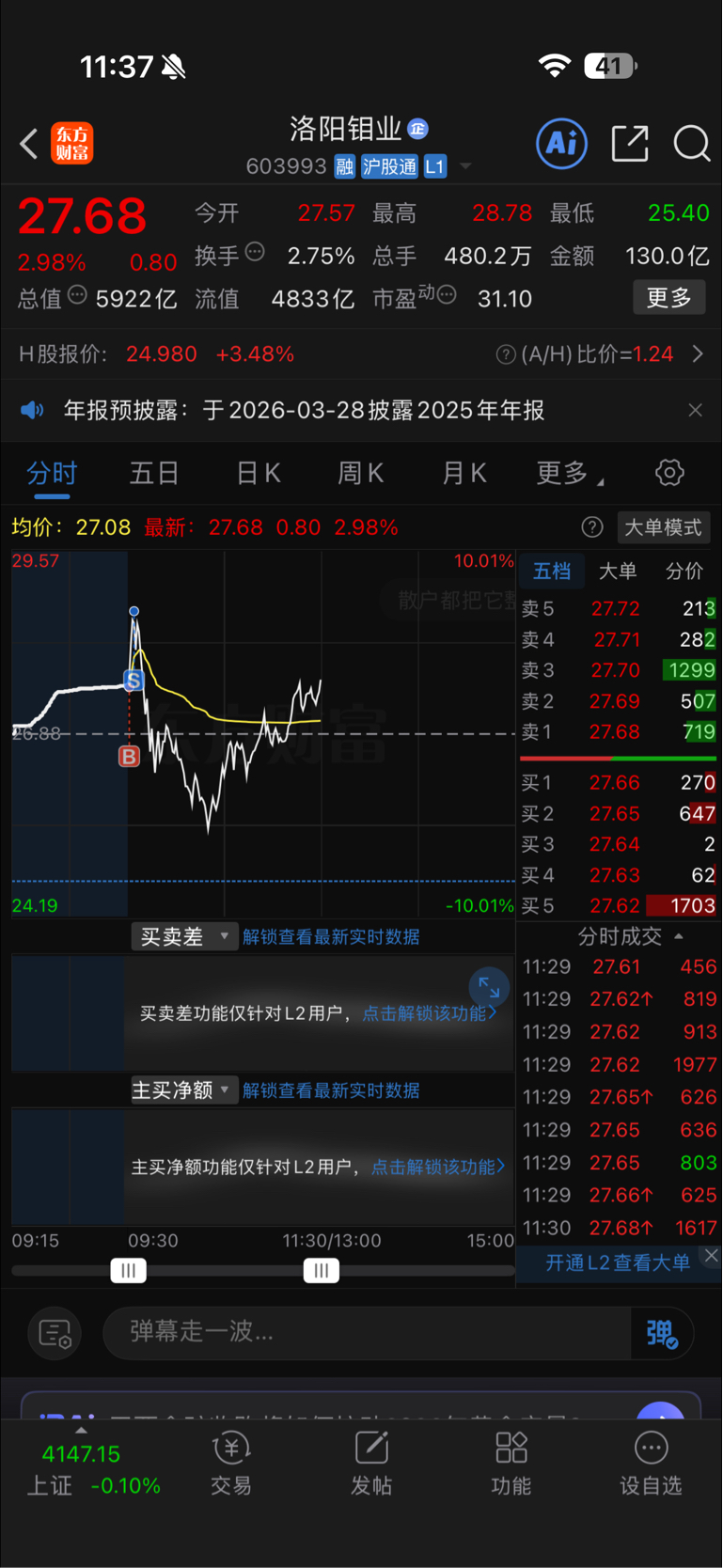Tap the 上证 4147.15 index ticker
Screen dimensions: 723x1568
click(92, 1469)
